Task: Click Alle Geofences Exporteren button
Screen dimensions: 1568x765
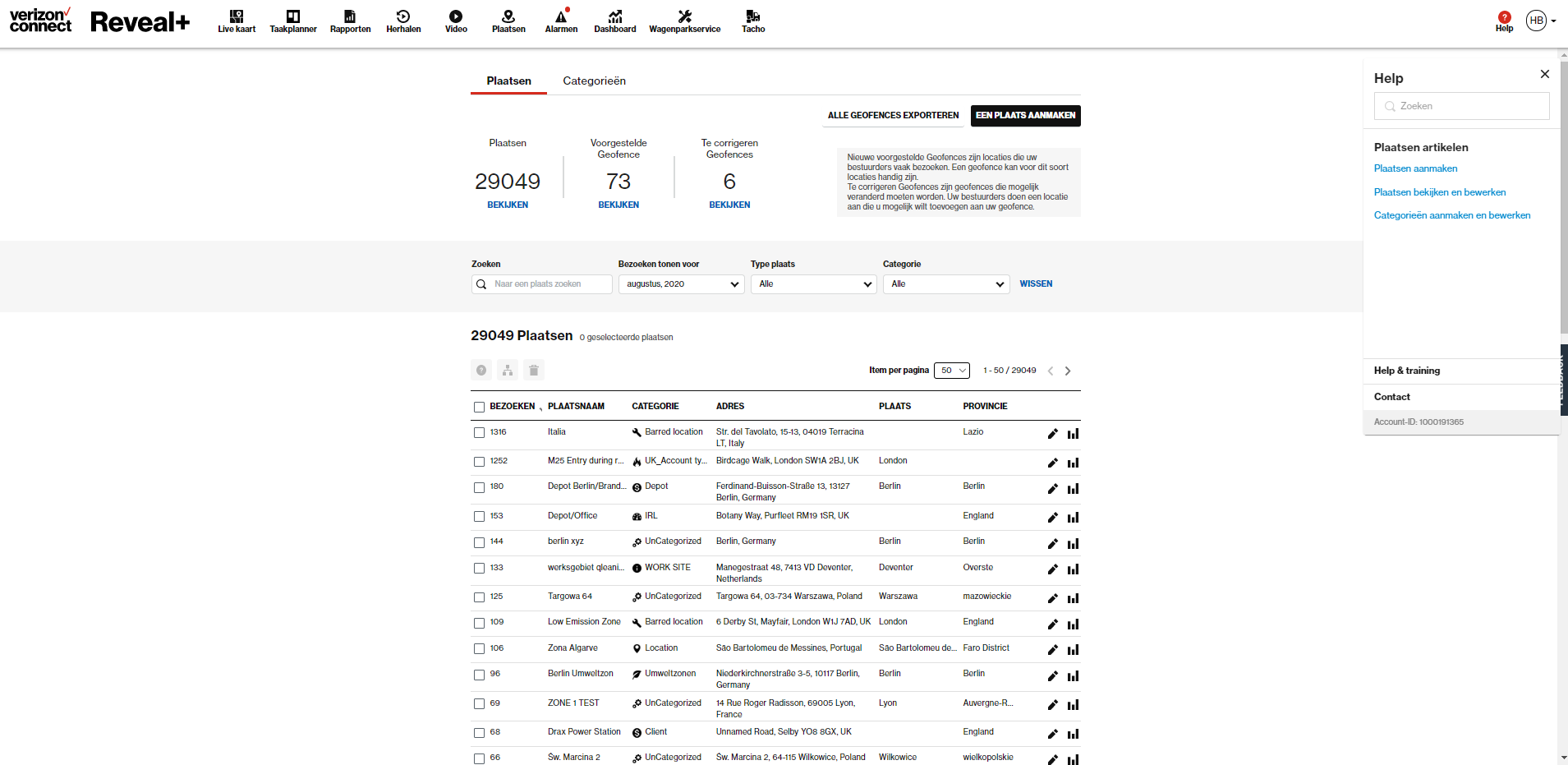Action: point(893,116)
